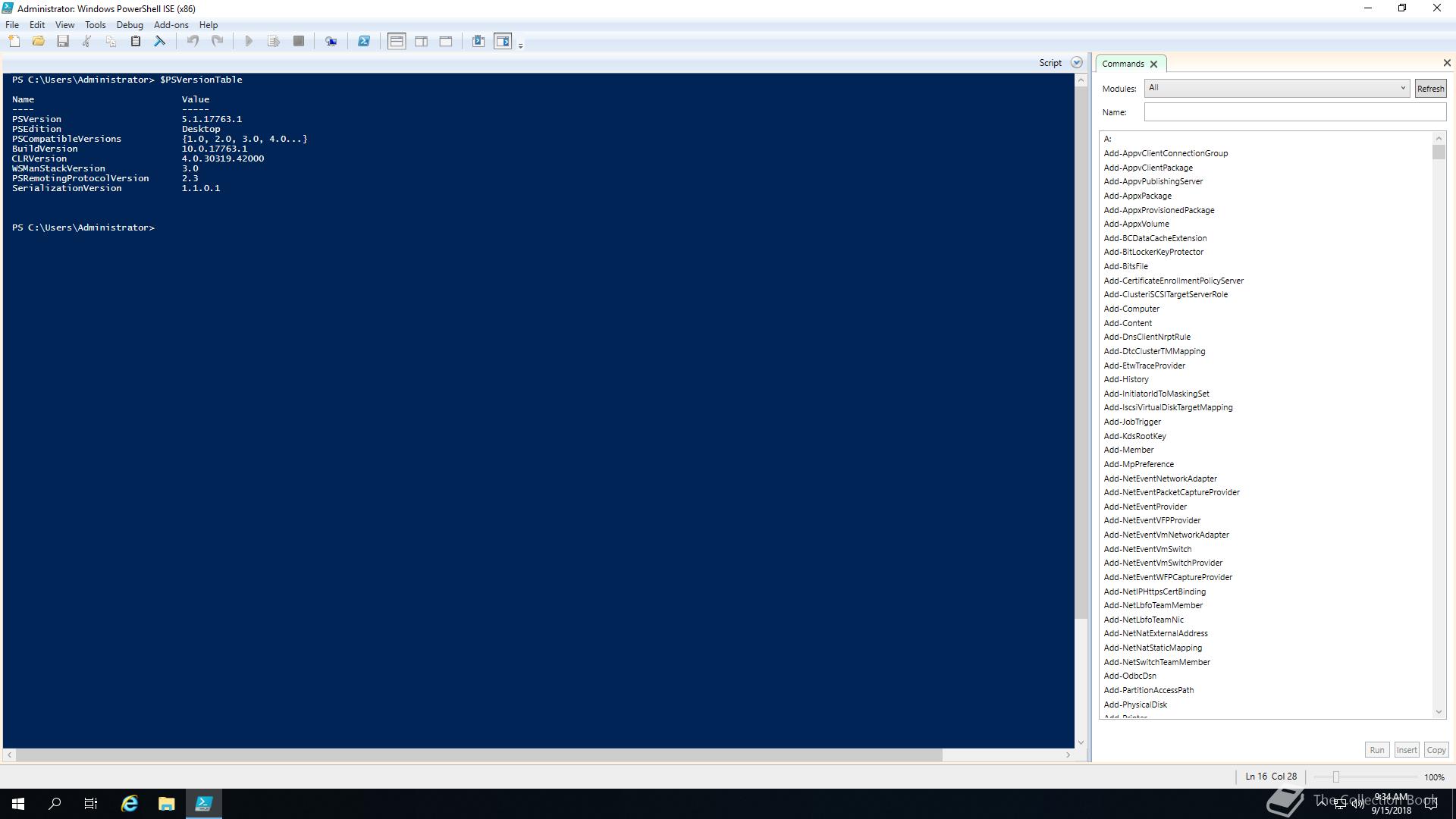
Task: Click the Run button in Commands pane
Action: point(1376,750)
